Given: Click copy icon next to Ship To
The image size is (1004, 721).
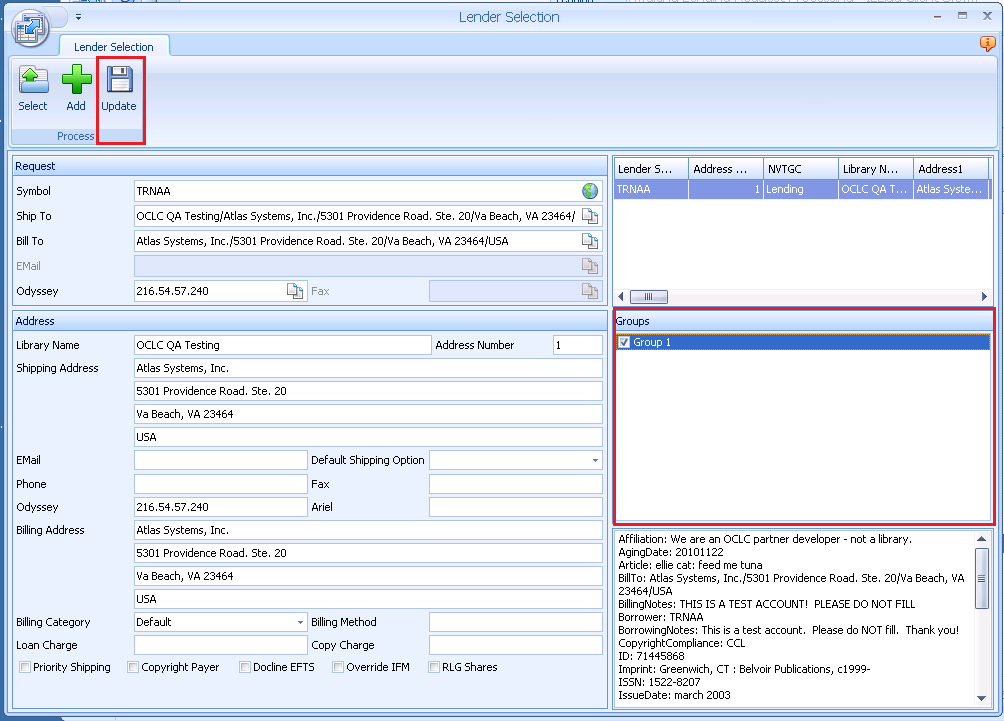Looking at the screenshot, I should pyautogui.click(x=590, y=216).
